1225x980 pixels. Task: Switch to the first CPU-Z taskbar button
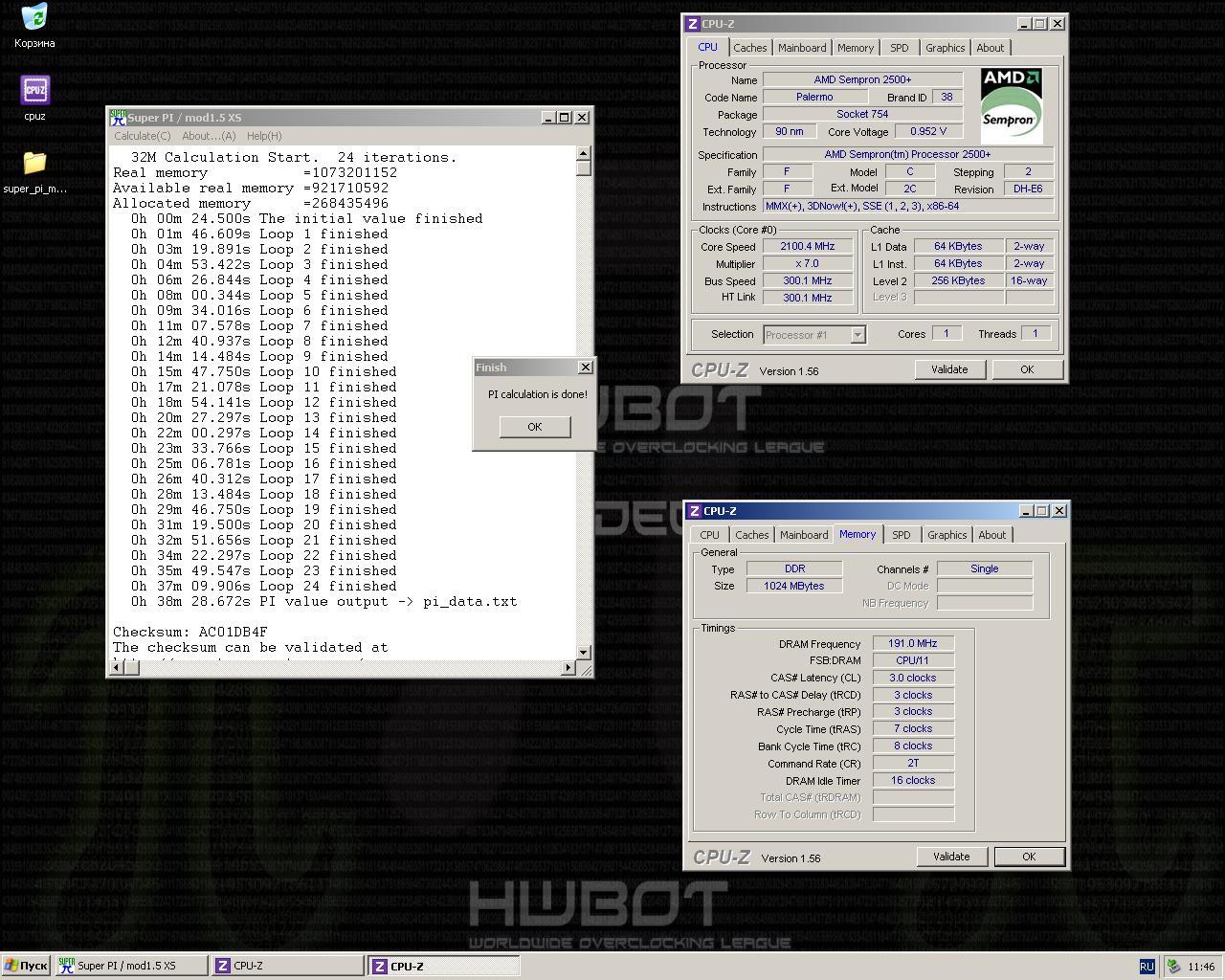288,966
